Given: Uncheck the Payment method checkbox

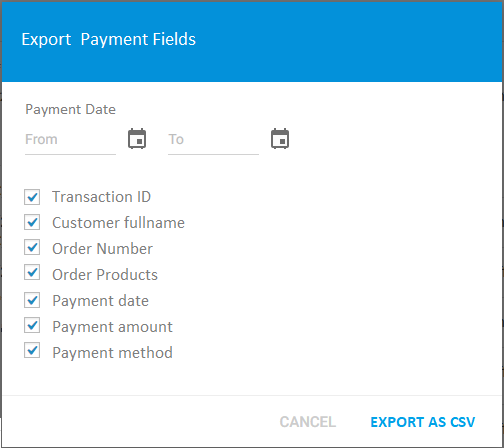Looking at the screenshot, I should 32,351.
